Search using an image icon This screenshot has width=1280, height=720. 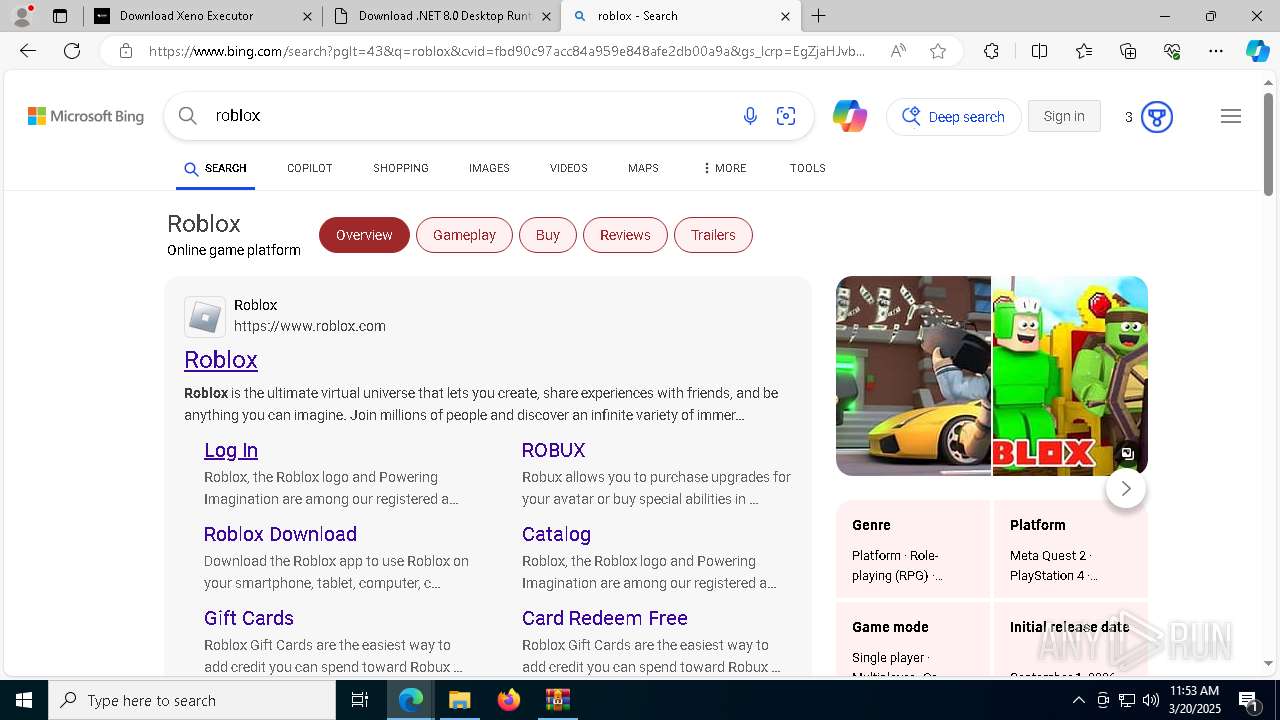point(786,116)
